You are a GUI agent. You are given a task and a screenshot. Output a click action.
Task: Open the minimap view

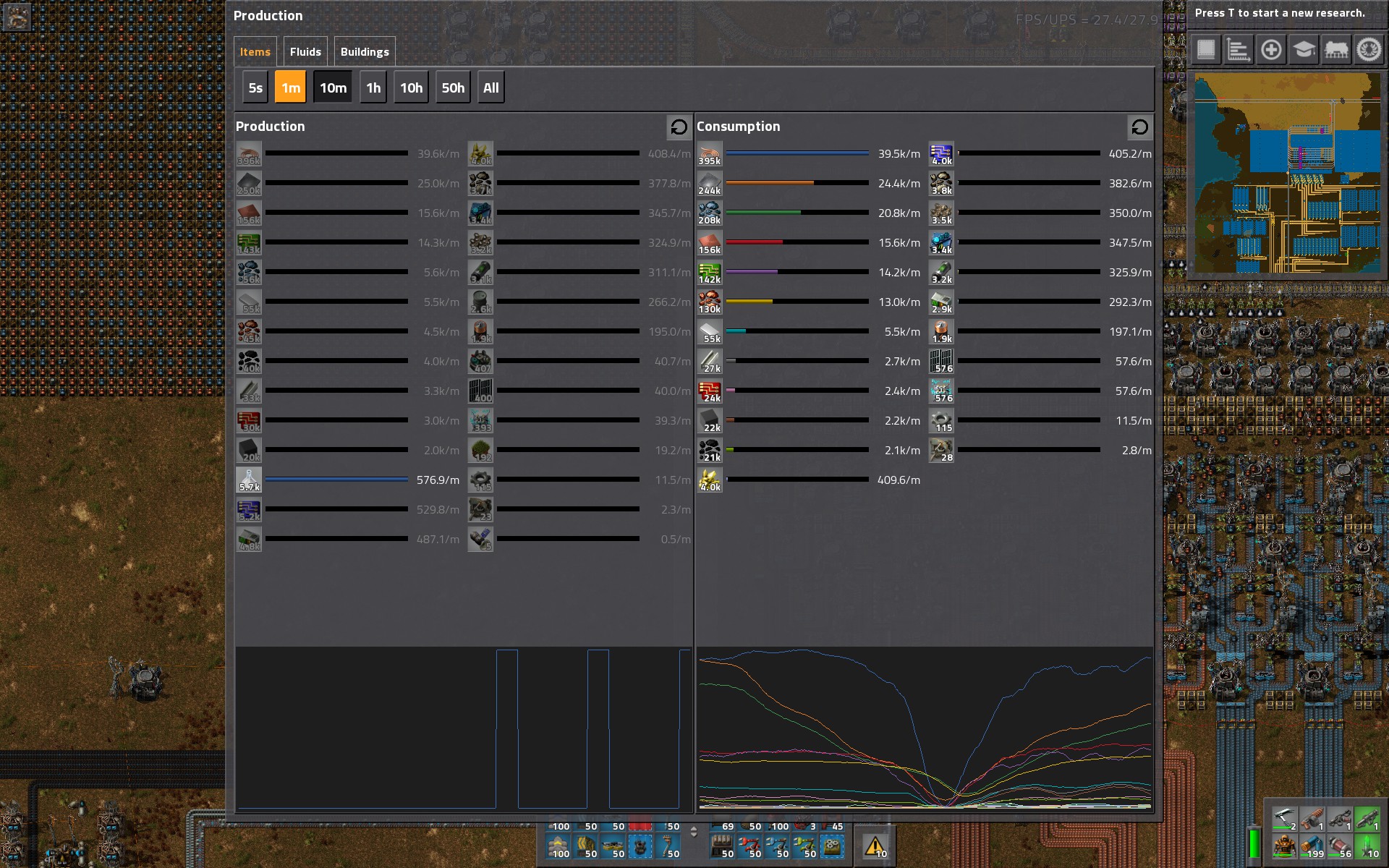click(x=1286, y=174)
